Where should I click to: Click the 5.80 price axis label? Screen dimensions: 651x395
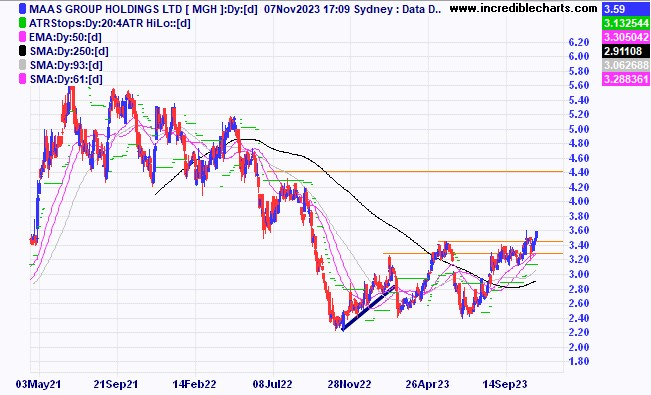point(579,71)
